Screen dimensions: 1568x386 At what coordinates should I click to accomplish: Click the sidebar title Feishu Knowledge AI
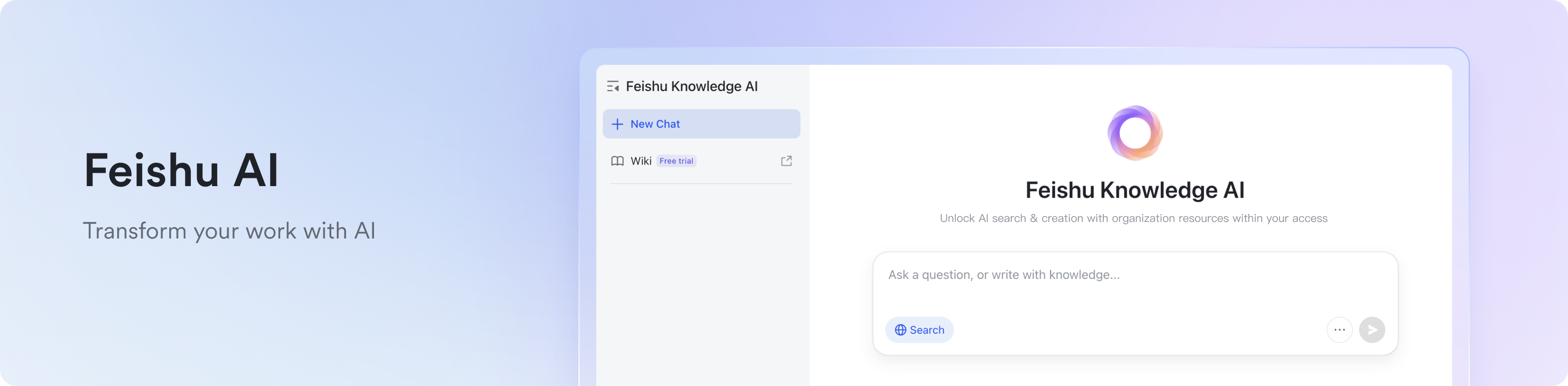pos(692,86)
